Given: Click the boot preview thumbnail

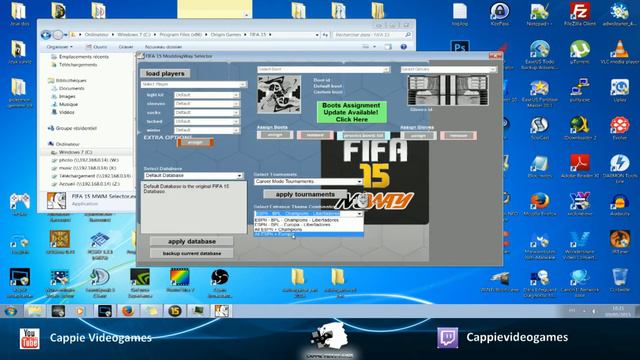Looking at the screenshot, I should click(x=279, y=94).
